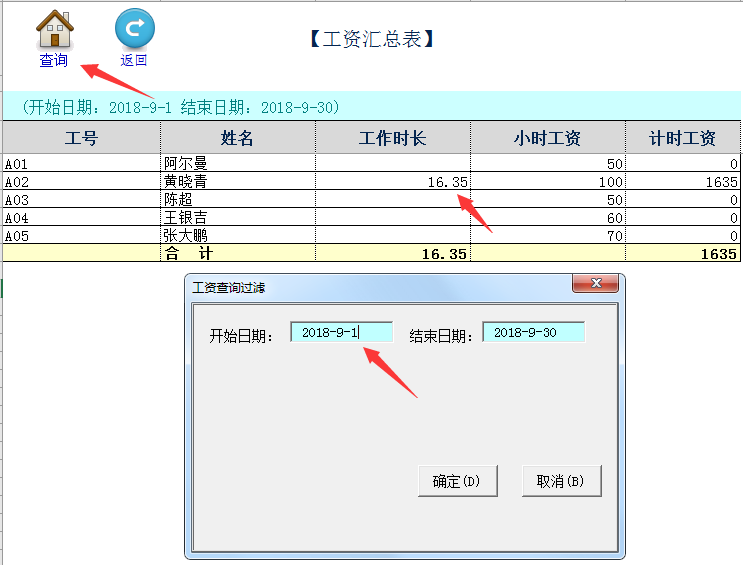Click the blue 返回 arrow icon
The image size is (743, 565).
coord(135,28)
